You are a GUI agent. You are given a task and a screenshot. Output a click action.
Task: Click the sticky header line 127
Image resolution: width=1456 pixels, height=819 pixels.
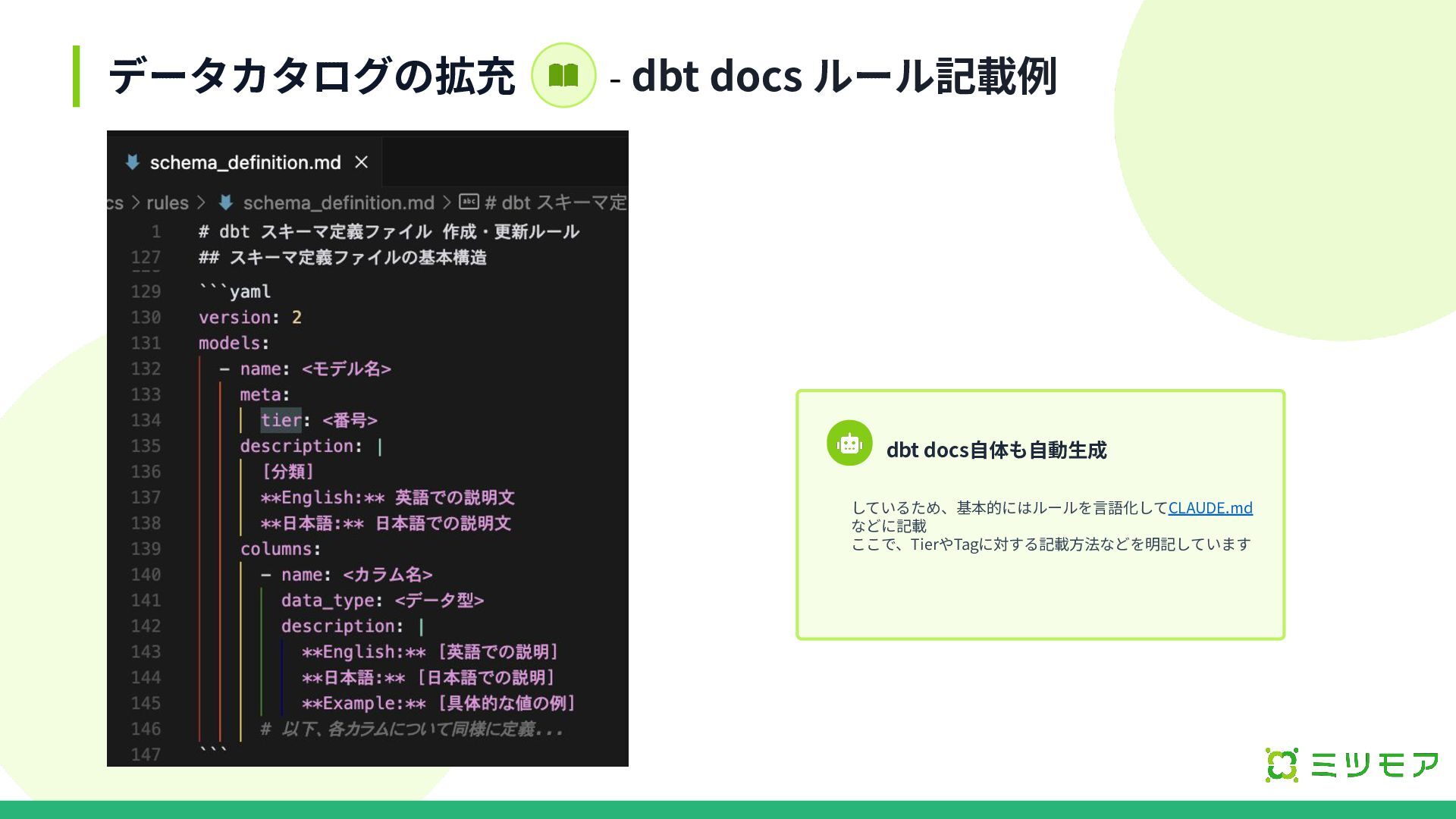343,258
